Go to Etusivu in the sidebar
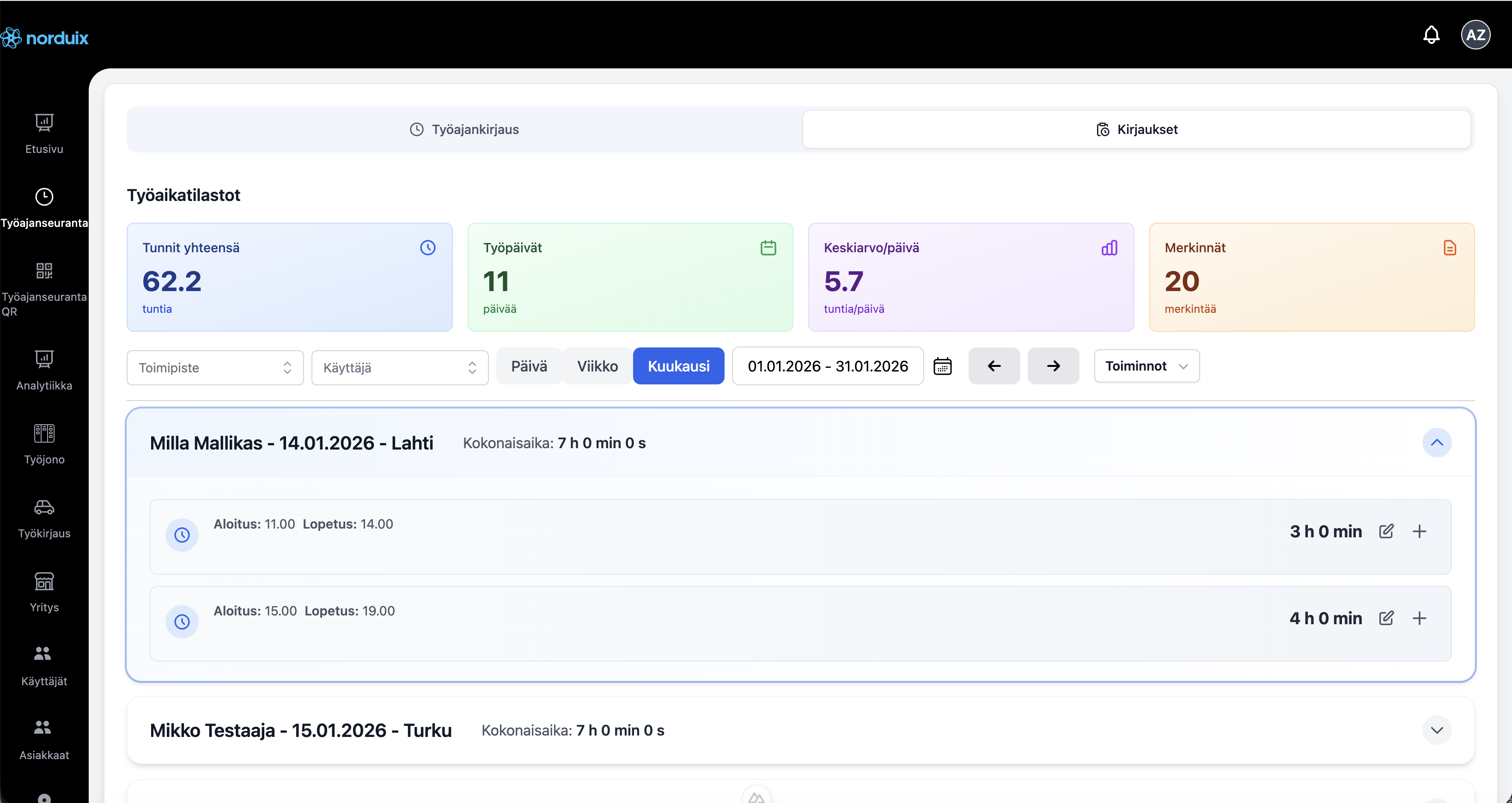Image resolution: width=1512 pixels, height=803 pixels. [x=44, y=134]
